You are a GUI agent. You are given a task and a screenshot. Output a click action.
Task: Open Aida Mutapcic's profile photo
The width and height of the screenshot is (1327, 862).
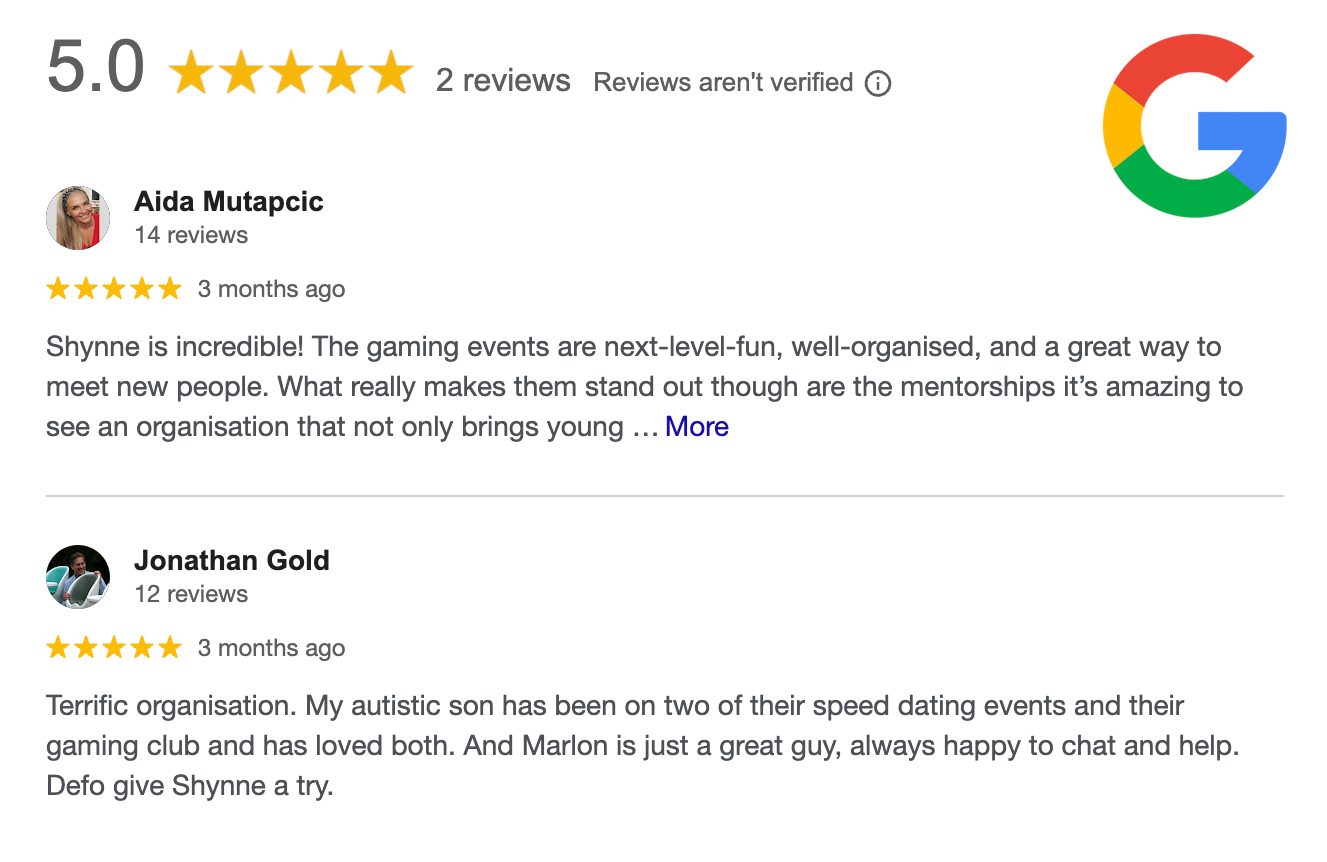tap(78, 217)
